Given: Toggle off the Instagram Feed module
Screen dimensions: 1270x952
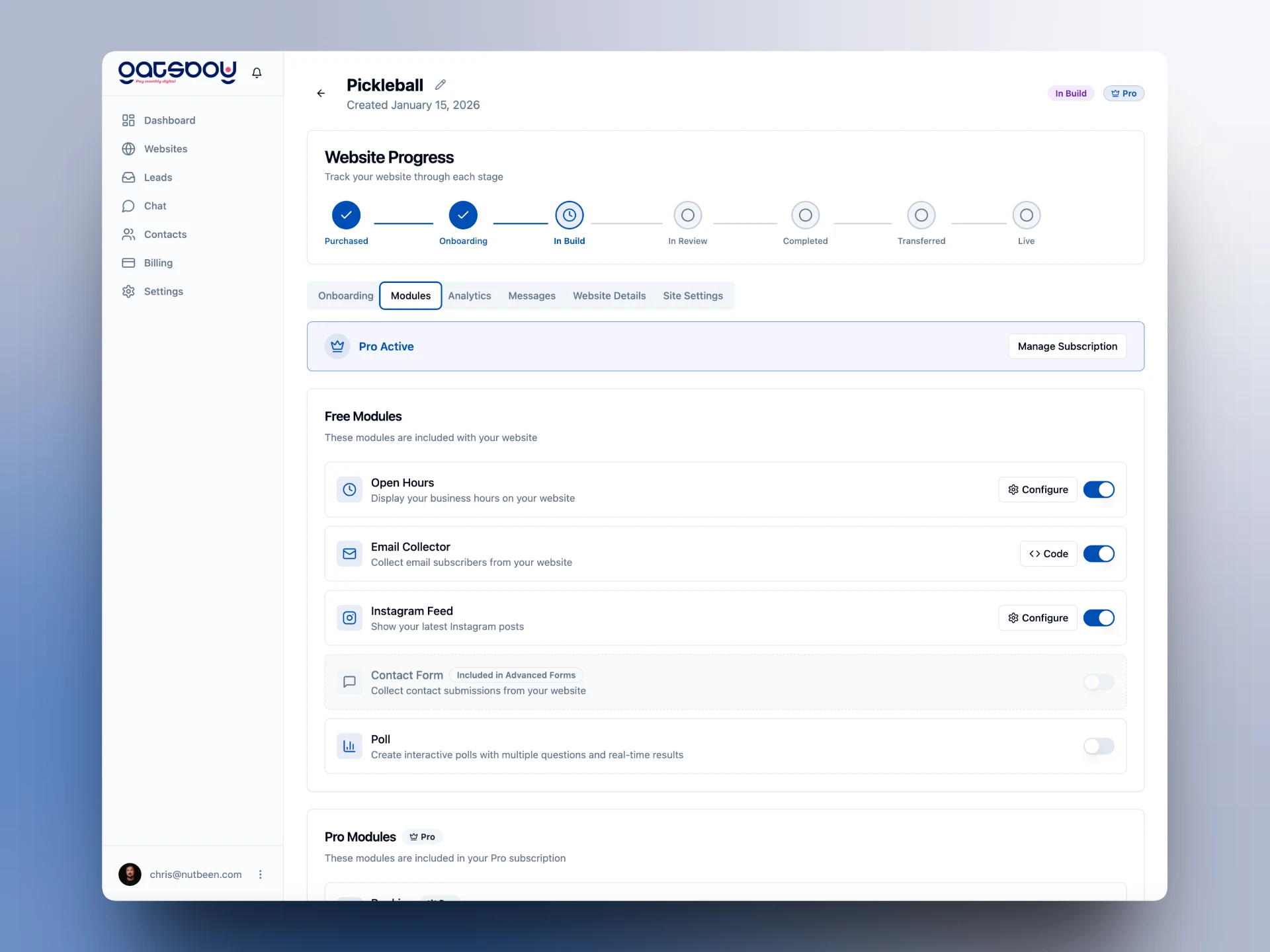Looking at the screenshot, I should 1099,618.
